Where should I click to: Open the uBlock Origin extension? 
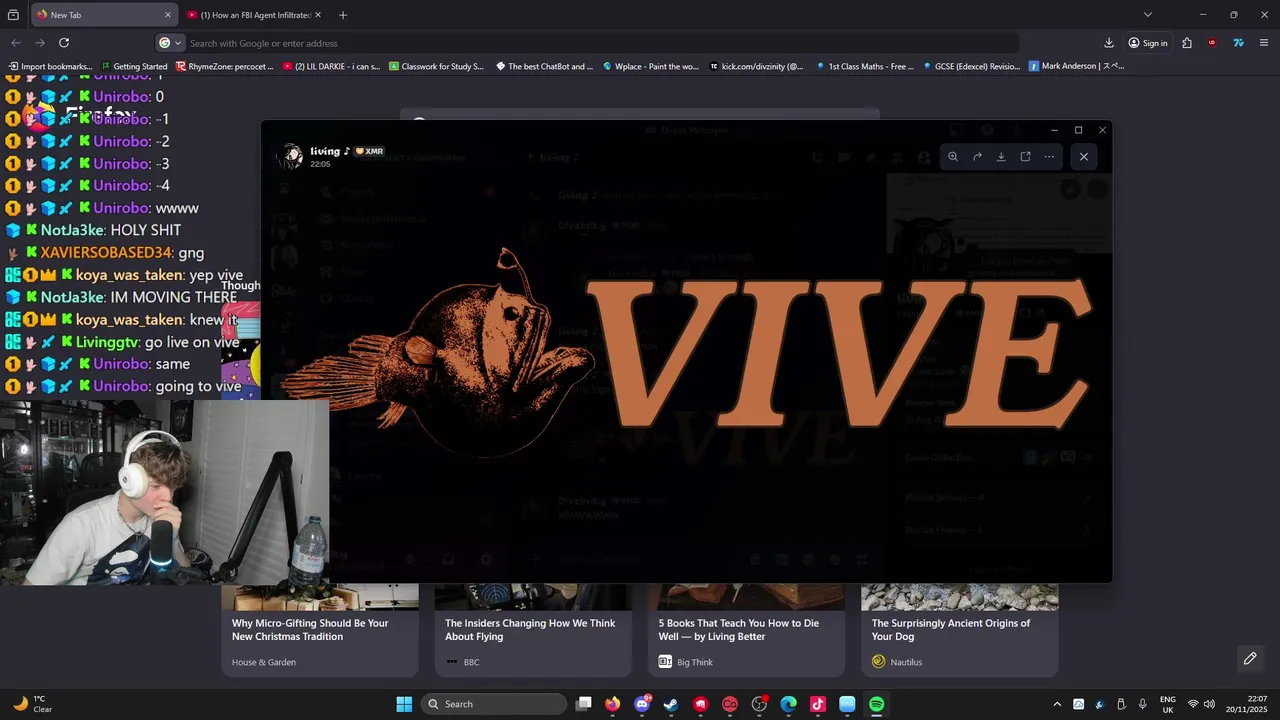[x=1212, y=43]
